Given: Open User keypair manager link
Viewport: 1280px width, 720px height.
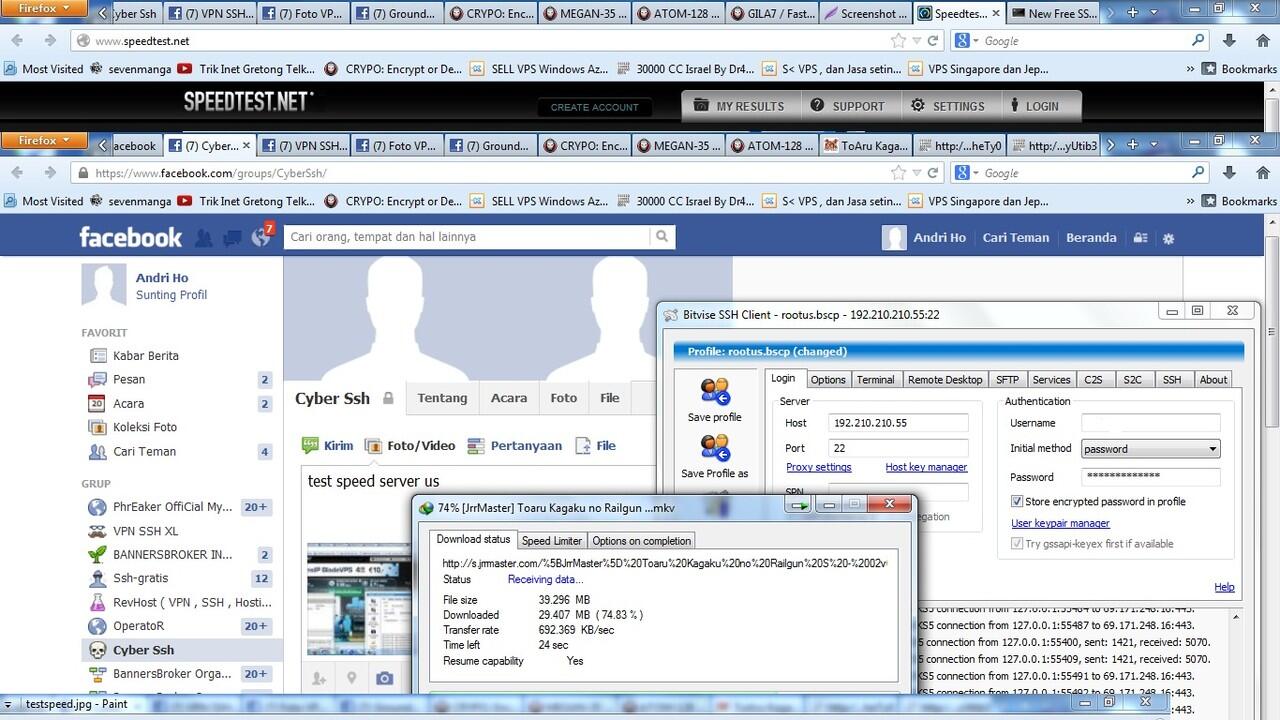Looking at the screenshot, I should point(1060,523).
